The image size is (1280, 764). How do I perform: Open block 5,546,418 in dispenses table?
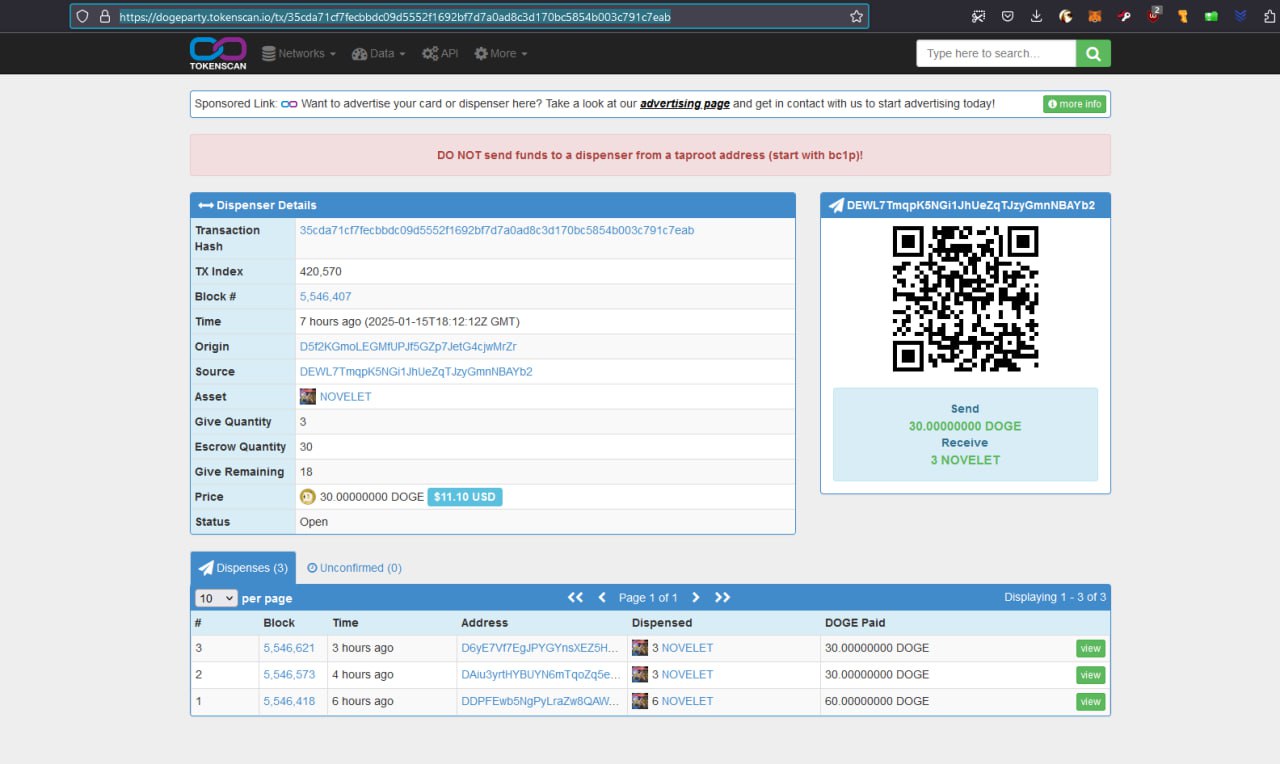tap(289, 701)
